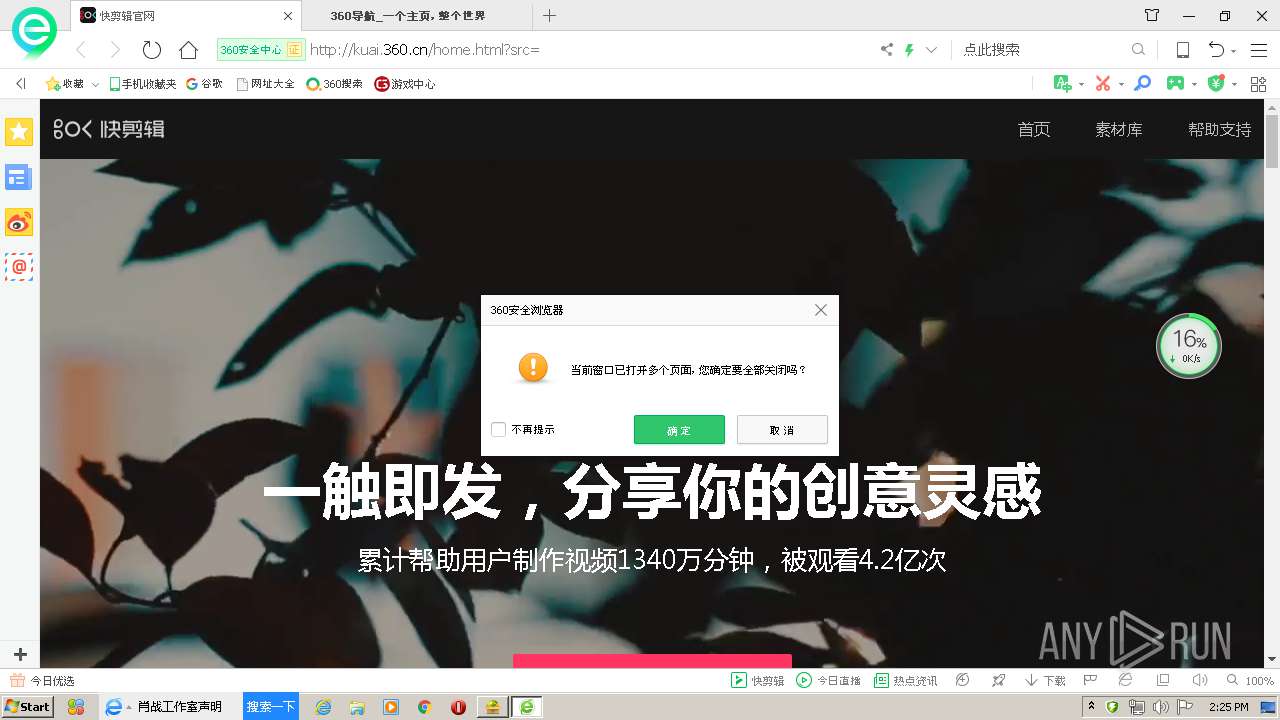Open 帮助支持 in the site navigation
This screenshot has width=1280, height=720.
(1219, 129)
